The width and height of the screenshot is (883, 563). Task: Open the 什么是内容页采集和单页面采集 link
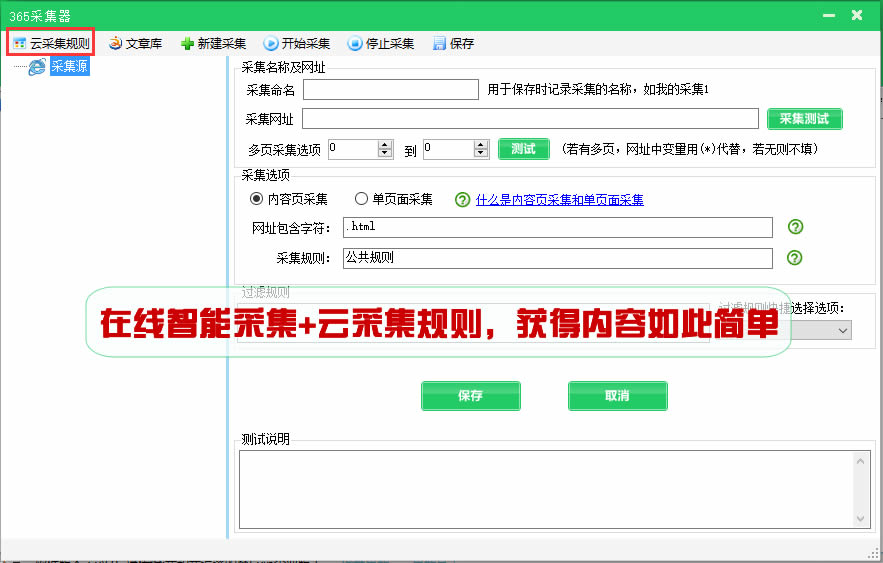pos(559,200)
